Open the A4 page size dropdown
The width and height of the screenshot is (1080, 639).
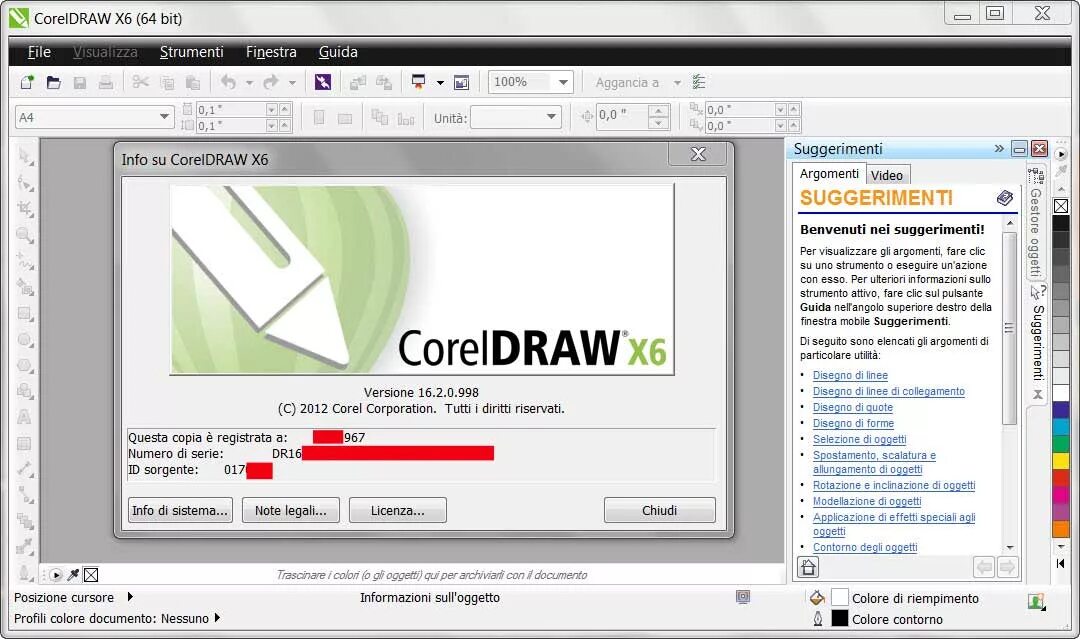(164, 117)
